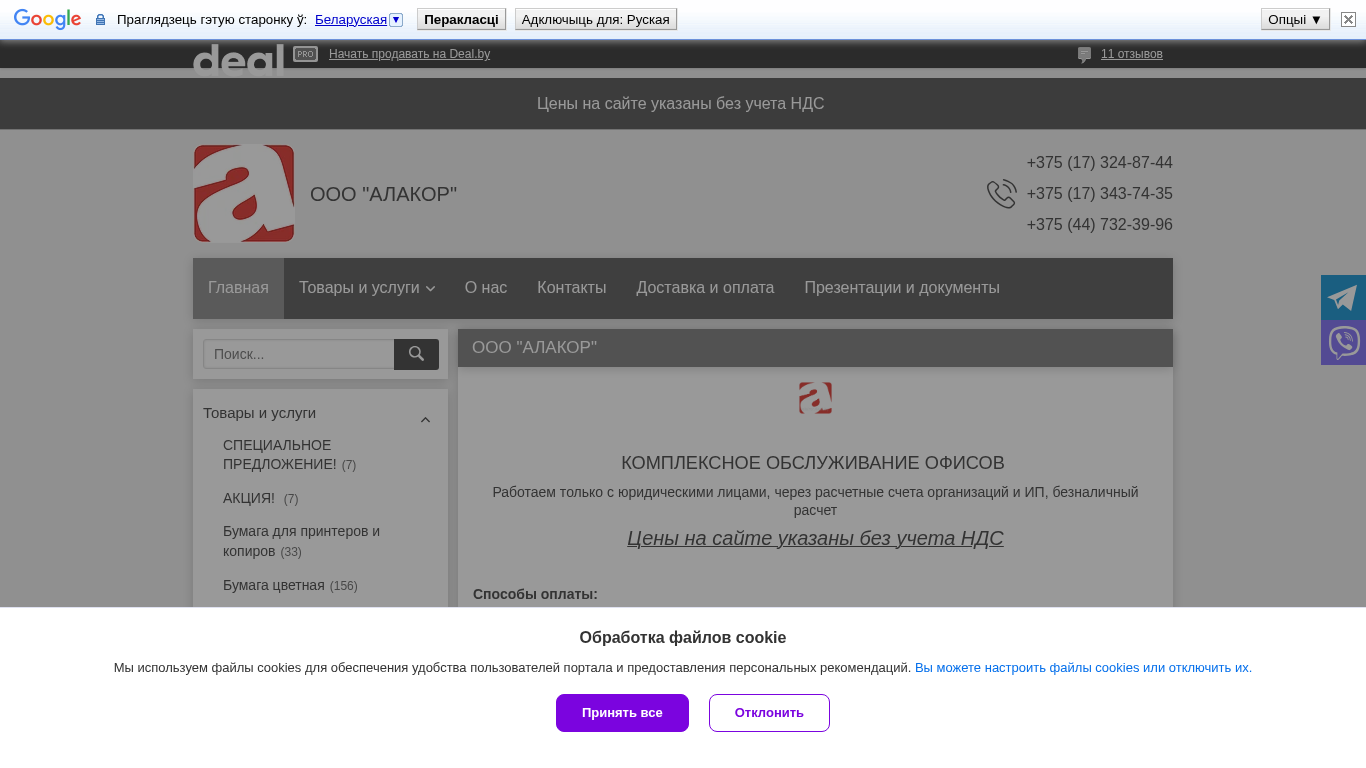Image resolution: width=1366 pixels, height=768 pixels.
Task: Click the ALAKOR company logo
Action: pyautogui.click(x=243, y=193)
